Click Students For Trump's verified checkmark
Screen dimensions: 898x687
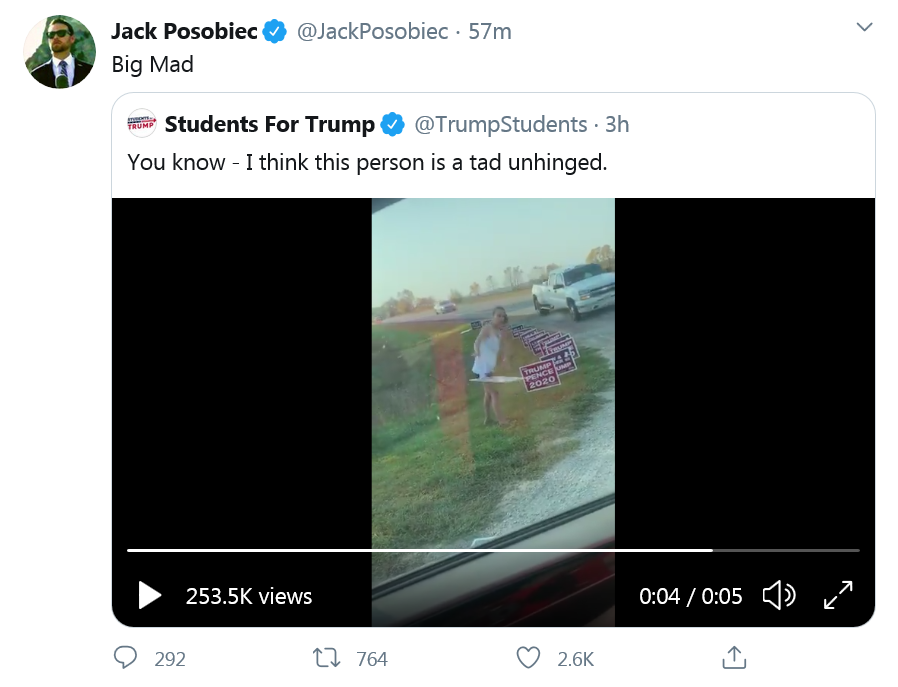390,124
